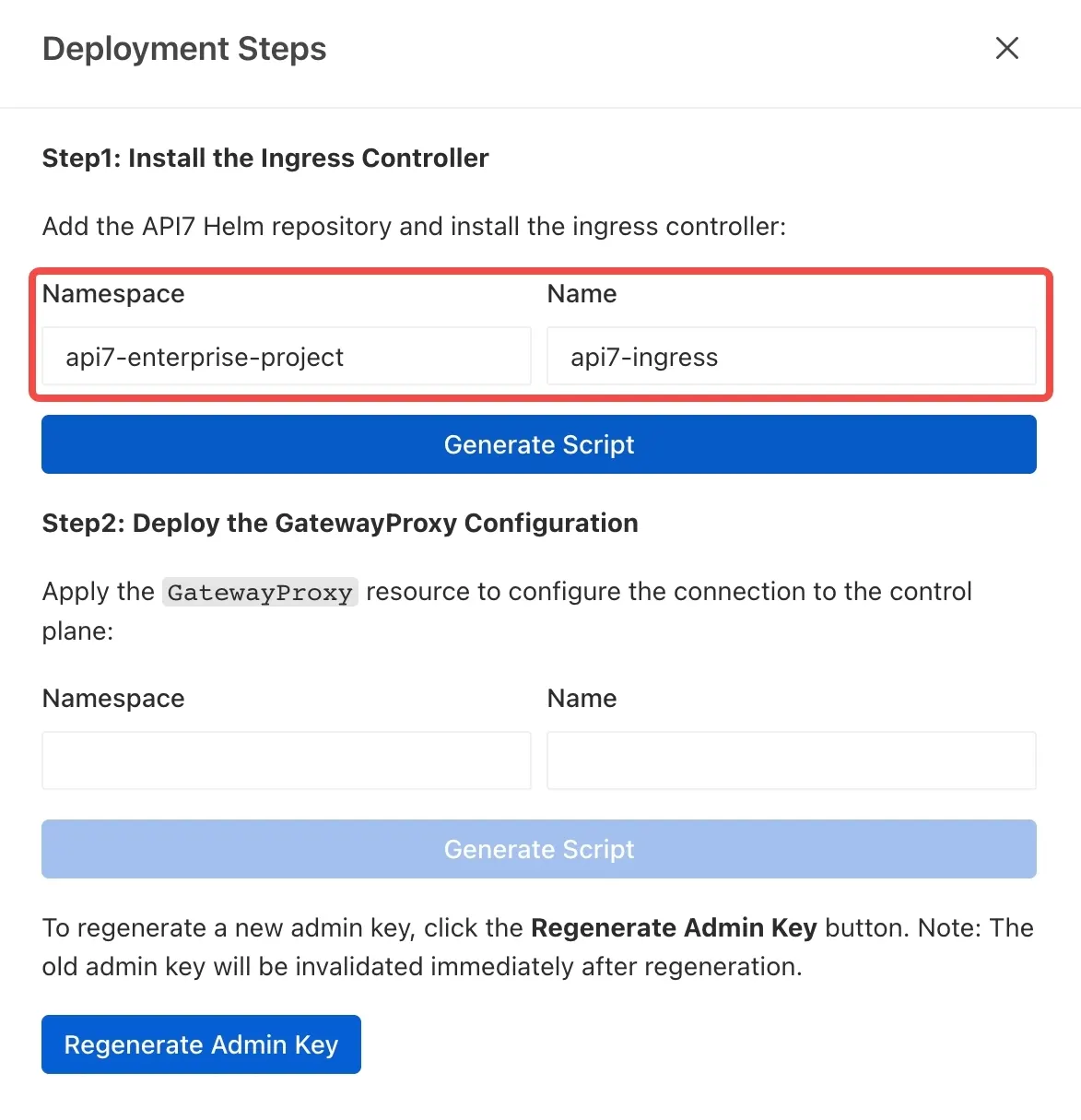Click the disabled Generate Script under Step2
1081x1120 pixels.
tap(538, 849)
